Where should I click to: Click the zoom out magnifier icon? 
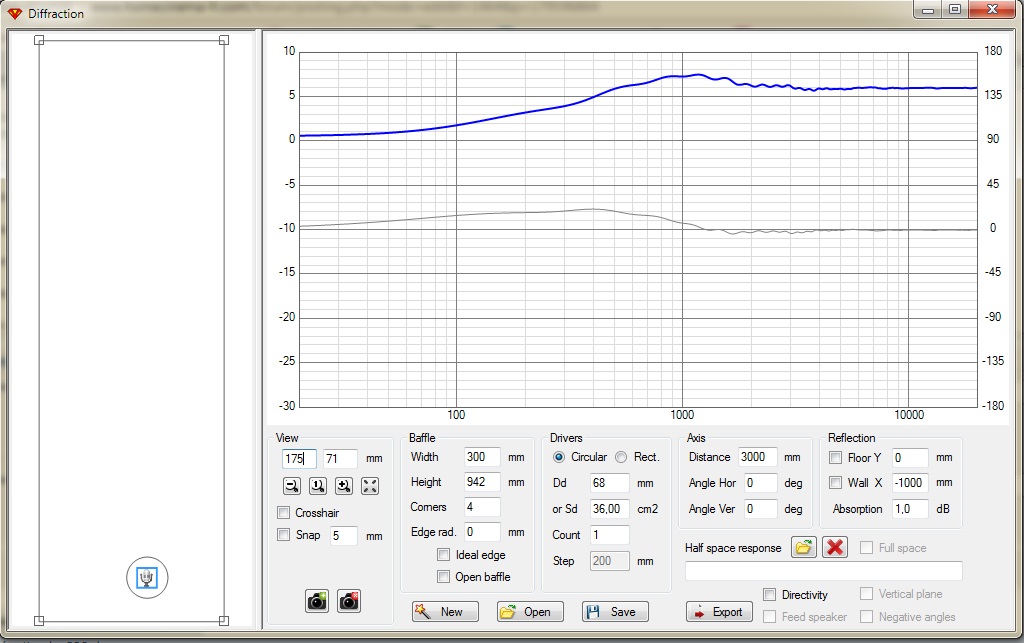click(x=292, y=486)
